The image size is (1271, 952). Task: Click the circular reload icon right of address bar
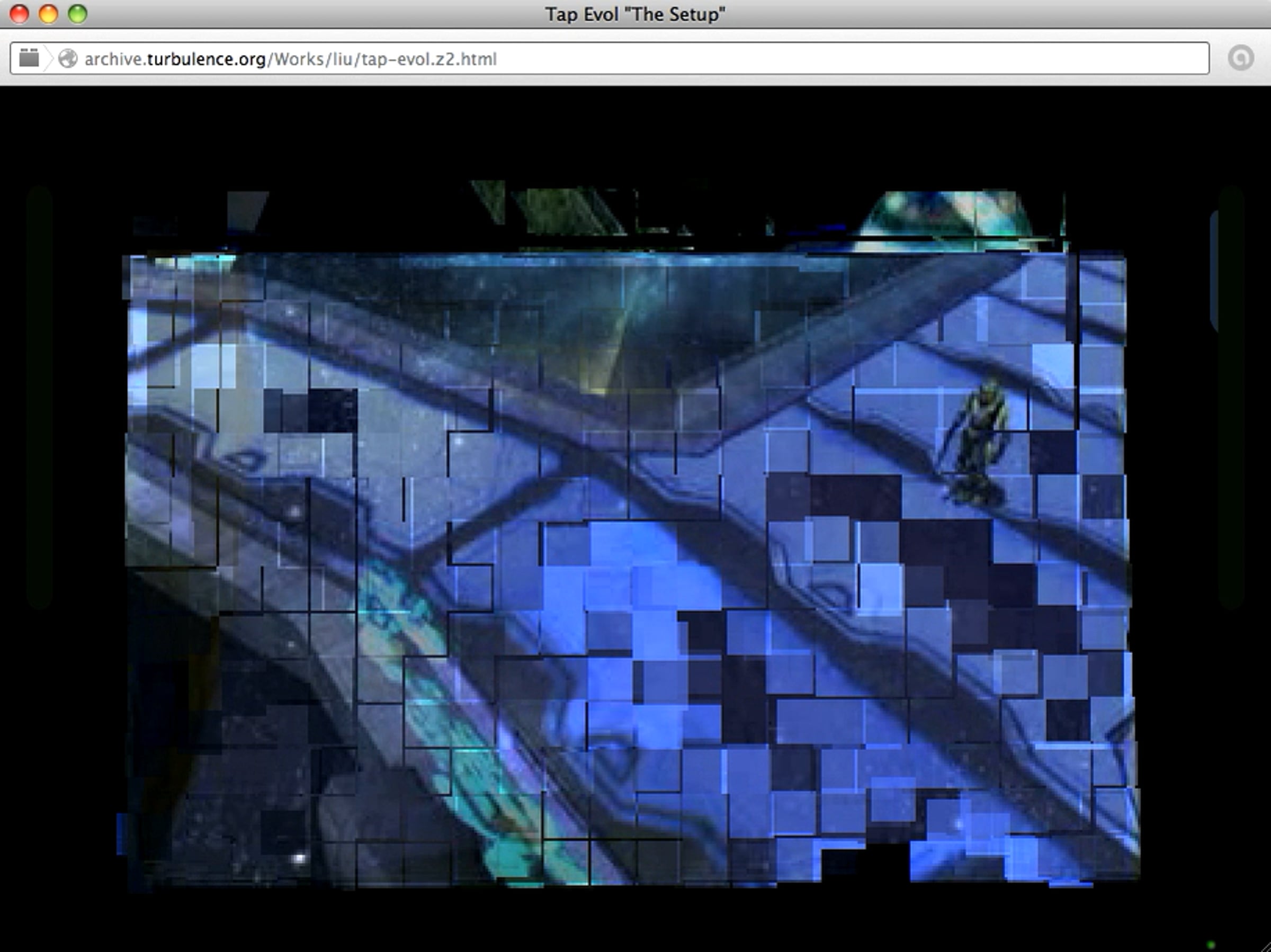1240,58
